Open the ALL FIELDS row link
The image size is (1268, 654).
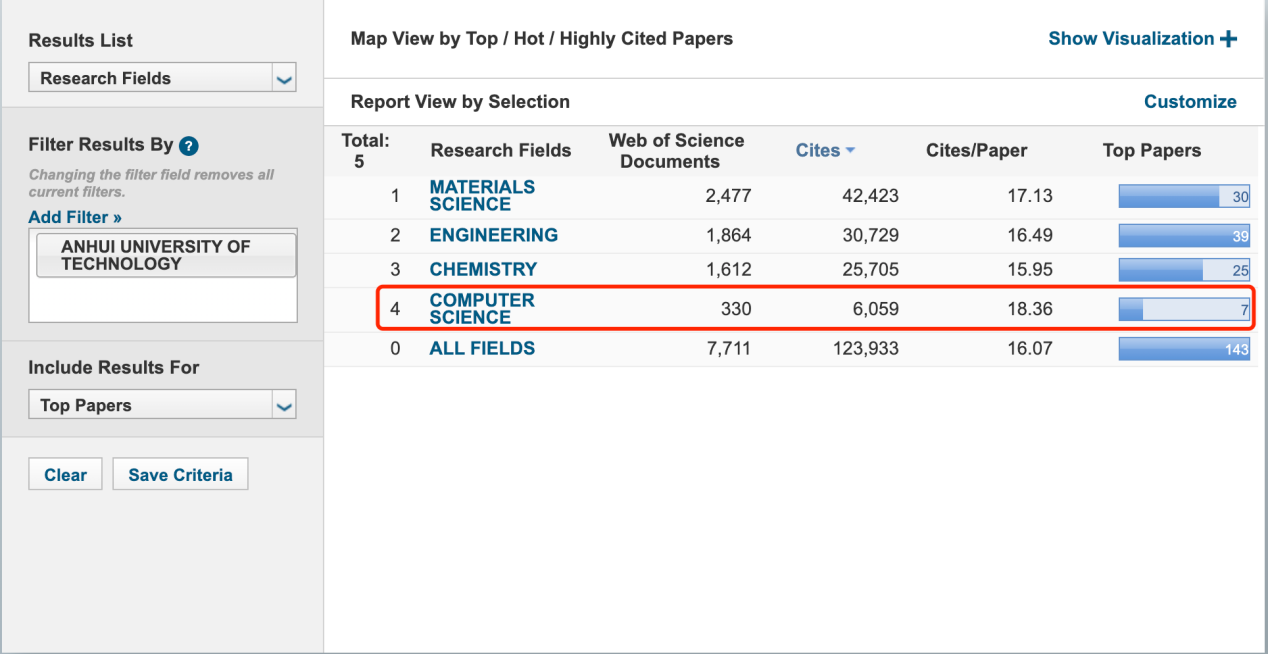[x=482, y=348]
